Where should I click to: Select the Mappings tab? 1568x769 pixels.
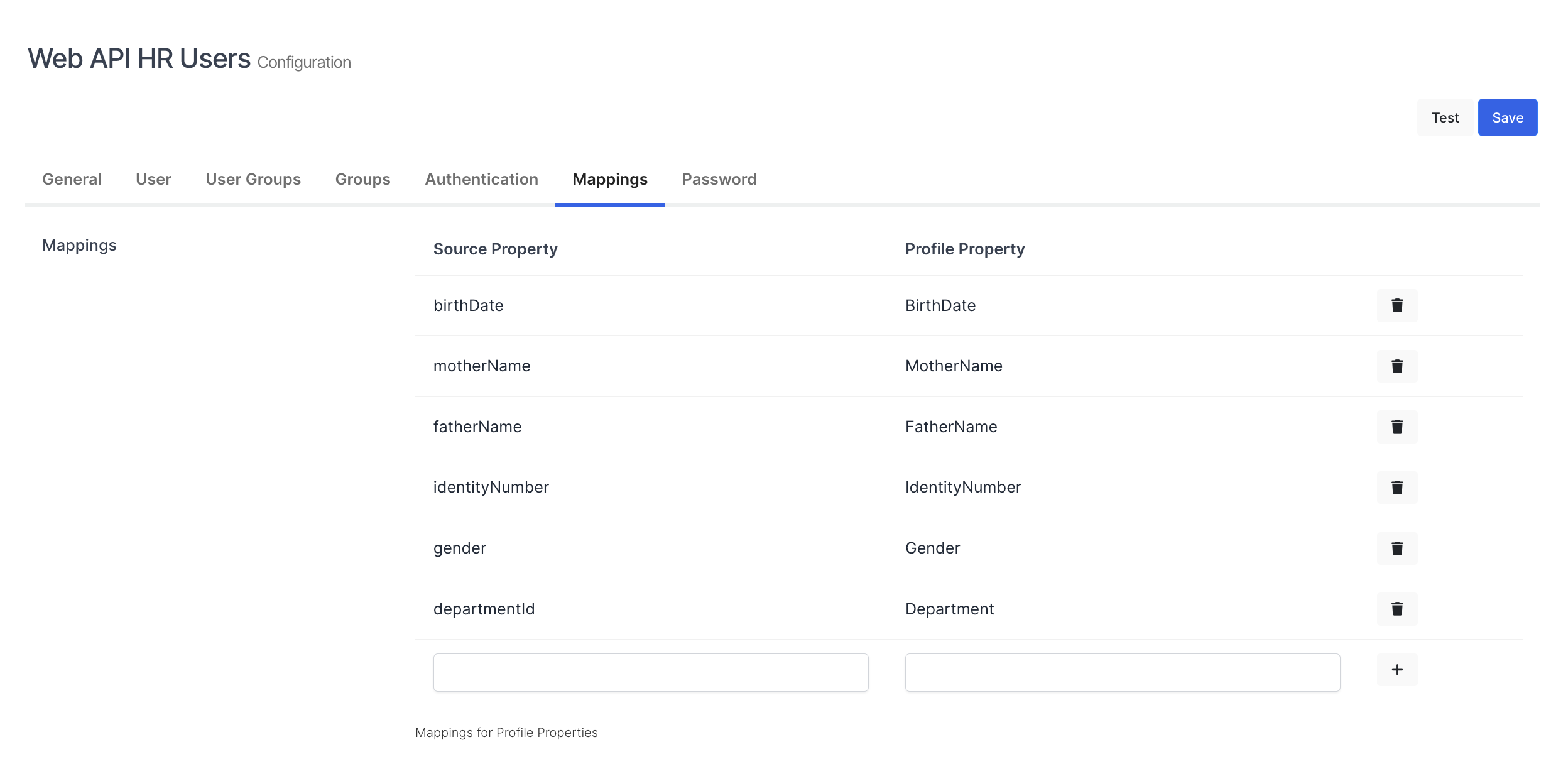610,180
